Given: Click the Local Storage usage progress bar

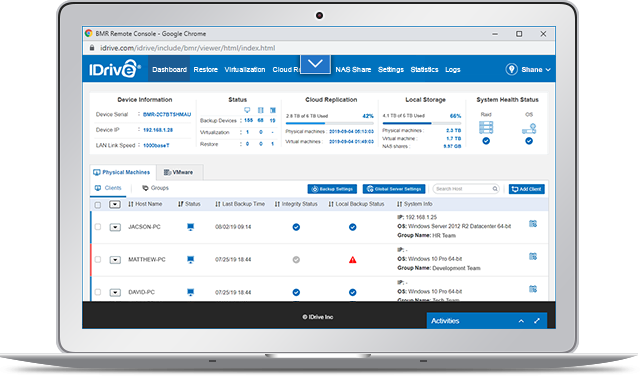Looking at the screenshot, I should pyautogui.click(x=422, y=123).
